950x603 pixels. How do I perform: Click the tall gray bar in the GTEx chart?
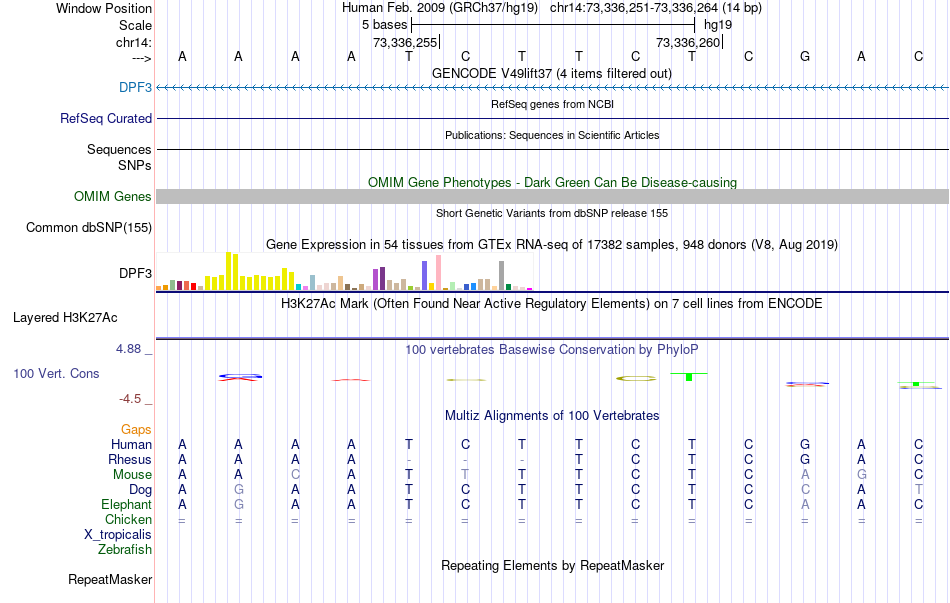tap(501, 276)
